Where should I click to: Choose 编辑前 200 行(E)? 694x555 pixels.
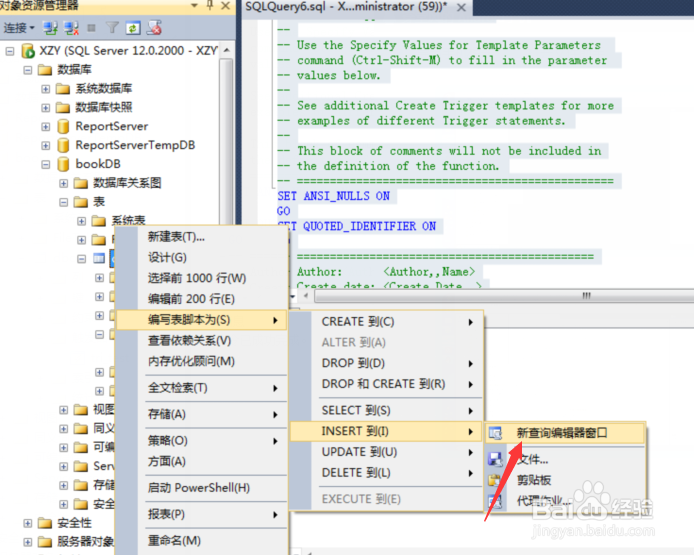click(201, 299)
